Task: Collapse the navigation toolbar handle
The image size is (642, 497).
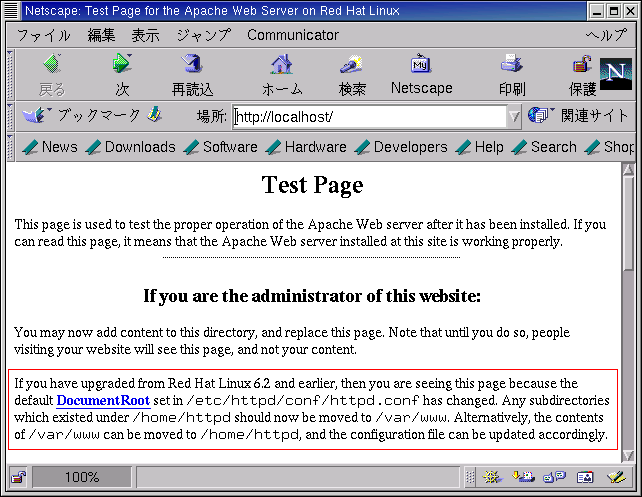Action: pos(11,75)
